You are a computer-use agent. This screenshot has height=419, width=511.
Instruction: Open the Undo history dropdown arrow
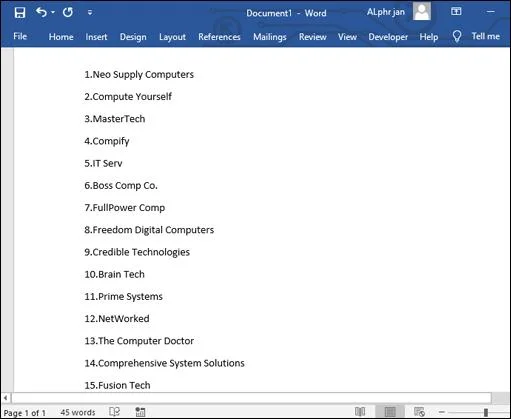pos(53,13)
